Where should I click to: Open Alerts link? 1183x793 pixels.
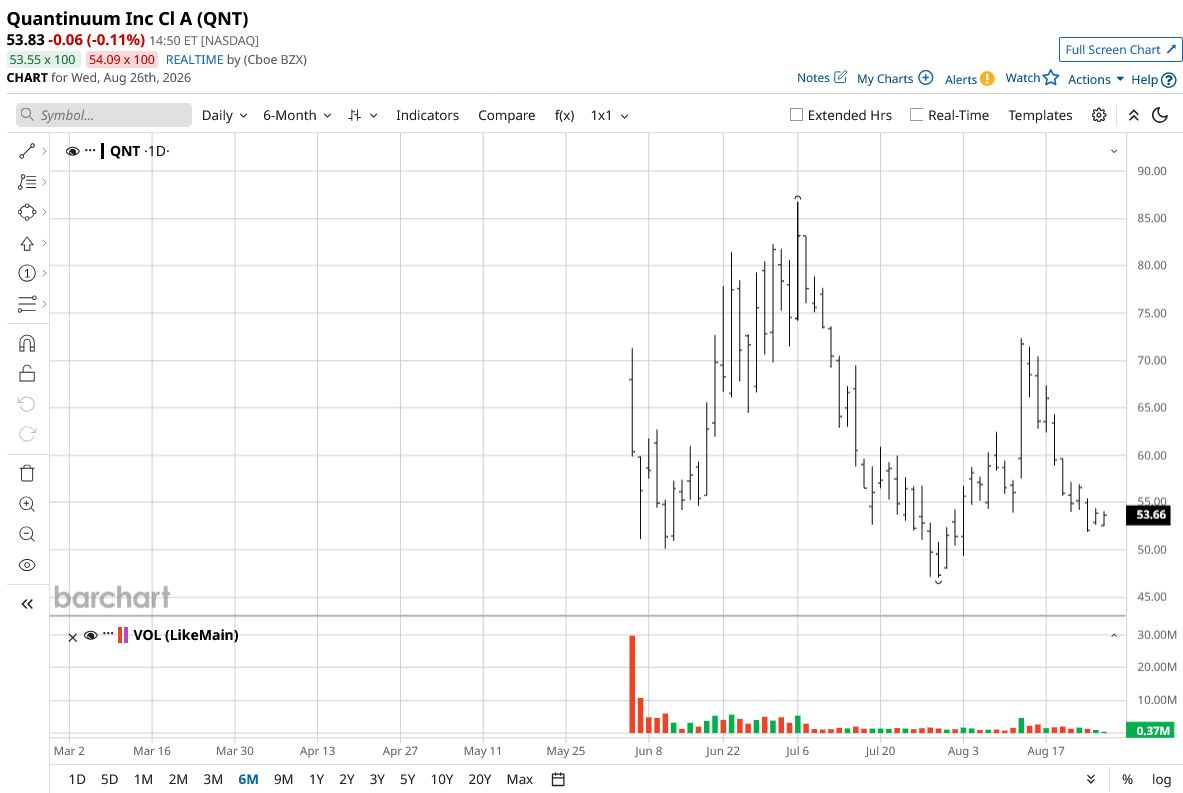point(969,79)
